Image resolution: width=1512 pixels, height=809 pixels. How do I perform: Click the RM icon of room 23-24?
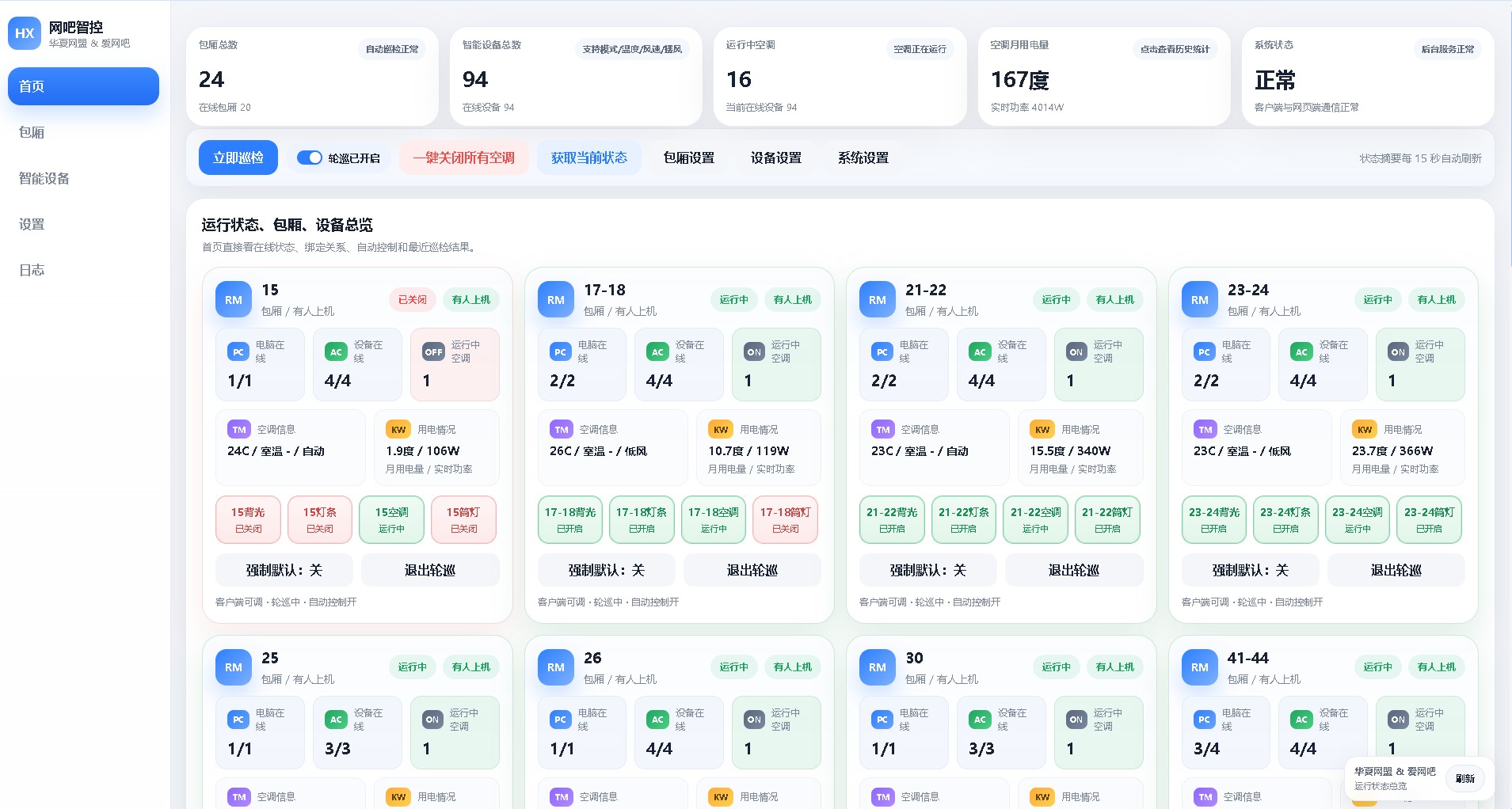click(1200, 300)
